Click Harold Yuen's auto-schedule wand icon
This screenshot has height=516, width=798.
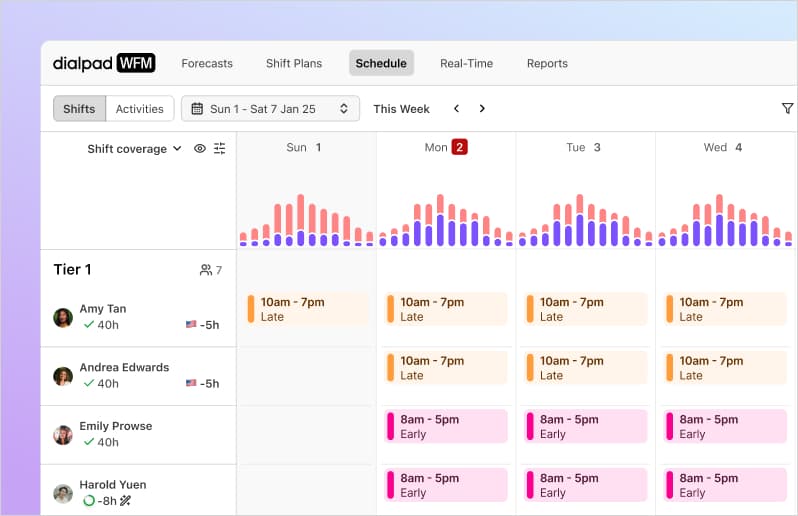tap(125, 501)
